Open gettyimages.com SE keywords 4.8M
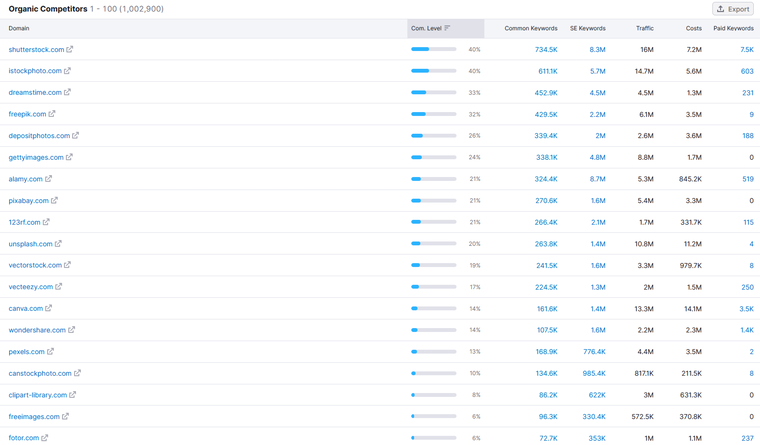The image size is (760, 445). [597, 157]
